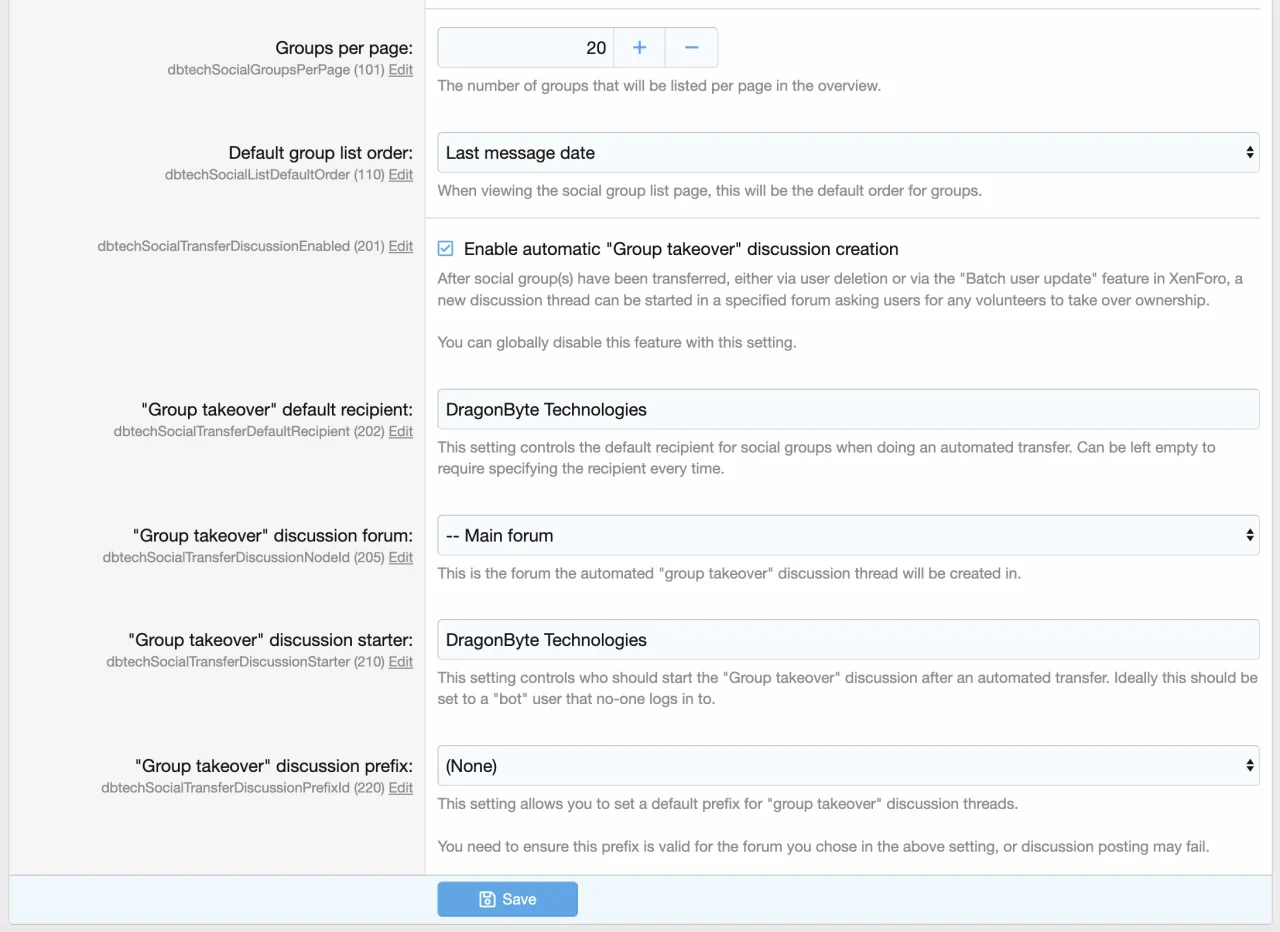Decrease groups per page with minus button
Viewport: 1280px width, 932px height.
[691, 48]
